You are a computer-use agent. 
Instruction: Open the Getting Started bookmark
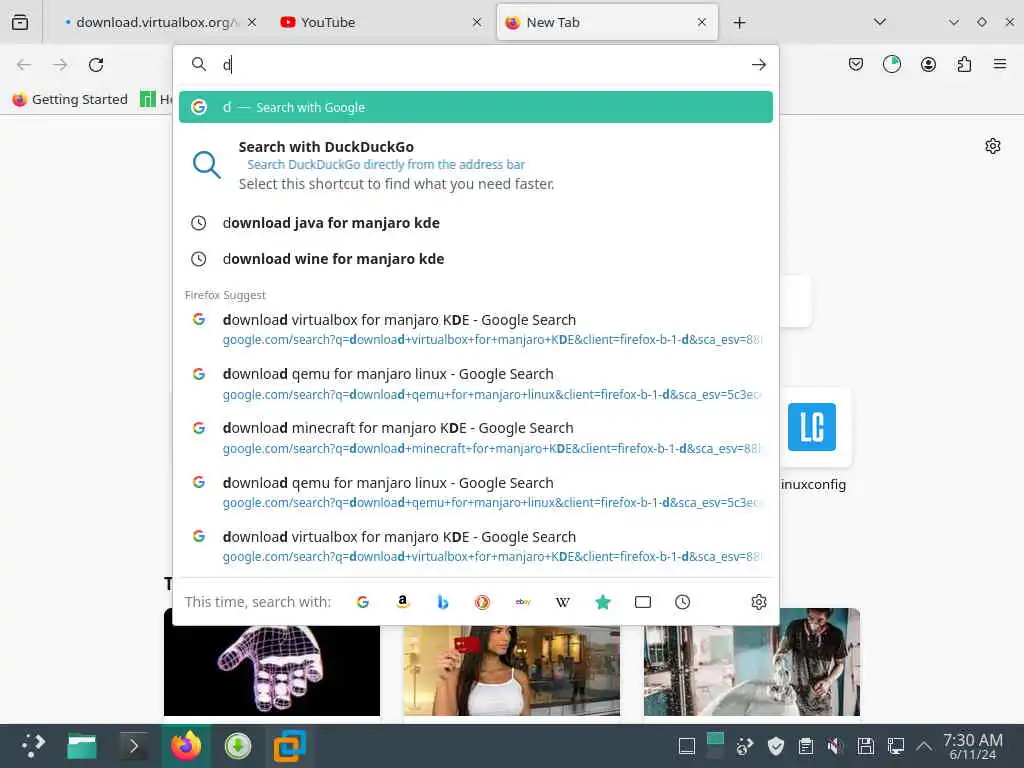click(x=70, y=99)
